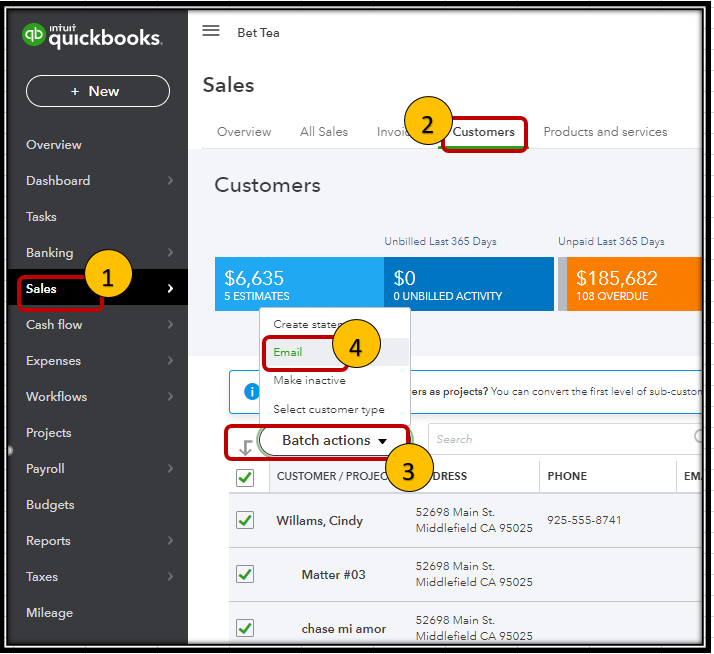Open the hamburger menu icon
The width and height of the screenshot is (714, 654).
[211, 31]
